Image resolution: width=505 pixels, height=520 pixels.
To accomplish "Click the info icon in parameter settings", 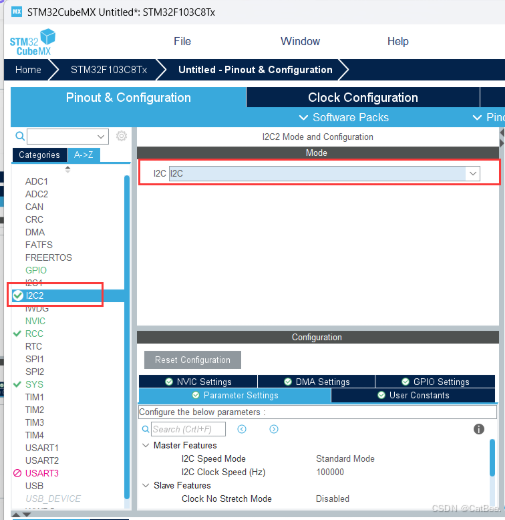I will pyautogui.click(x=479, y=429).
